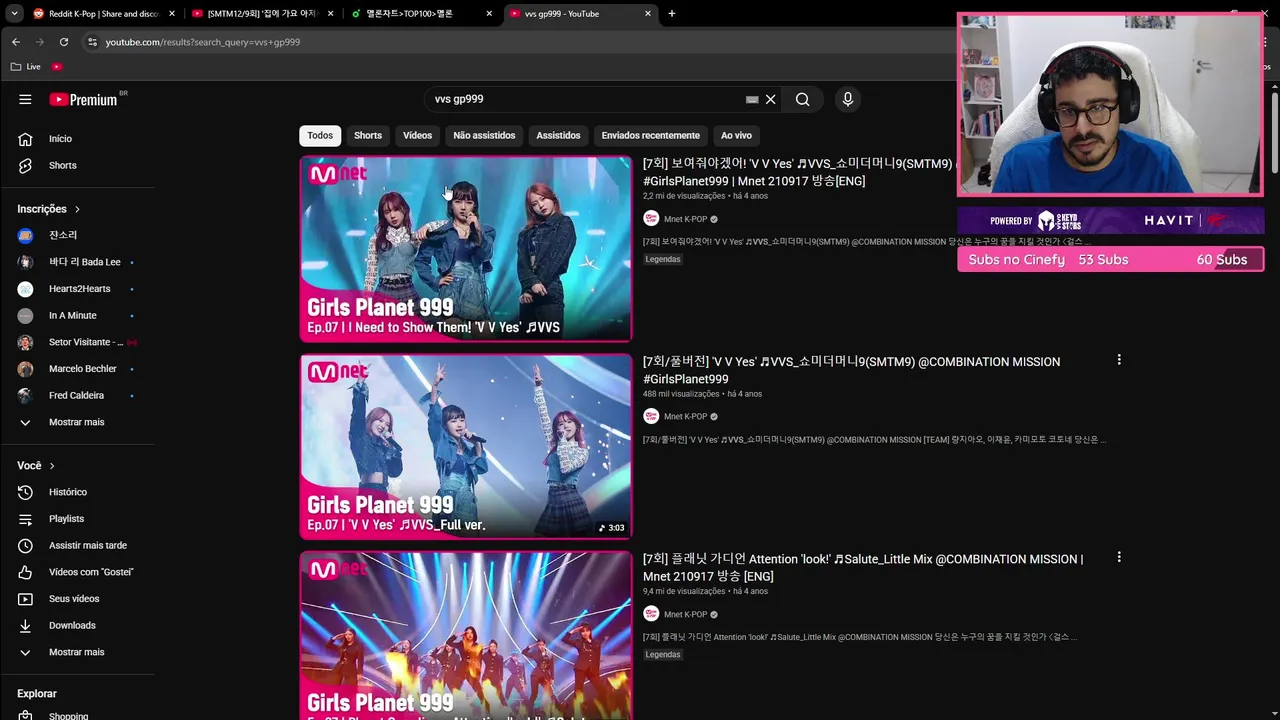The height and width of the screenshot is (720, 1280).
Task: Open Fred Caldeira subscription
Action: (x=77, y=395)
